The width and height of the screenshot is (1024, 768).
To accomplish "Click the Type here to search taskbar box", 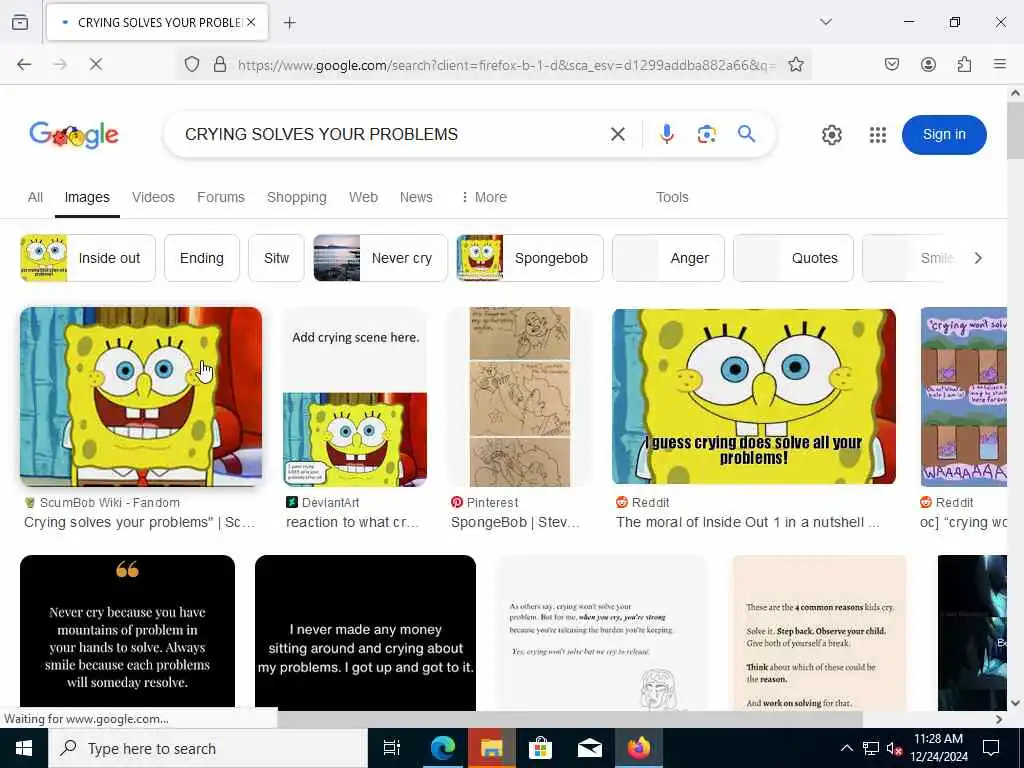I will point(208,748).
